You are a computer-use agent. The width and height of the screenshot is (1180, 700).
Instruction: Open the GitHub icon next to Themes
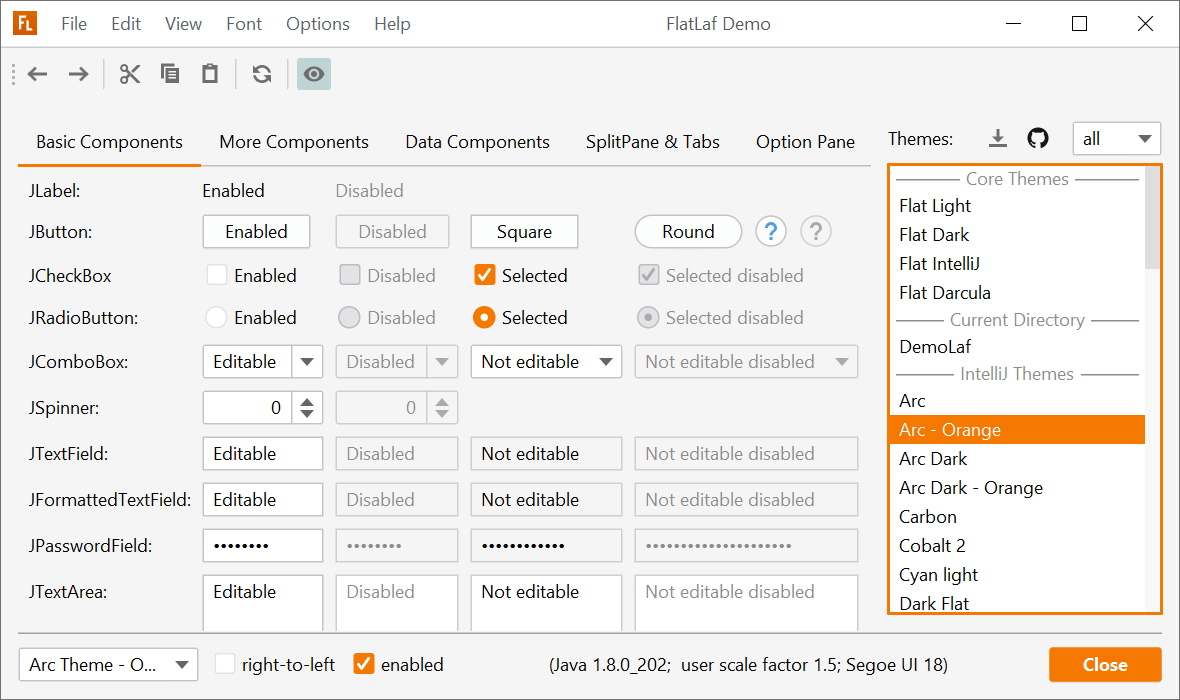1038,139
